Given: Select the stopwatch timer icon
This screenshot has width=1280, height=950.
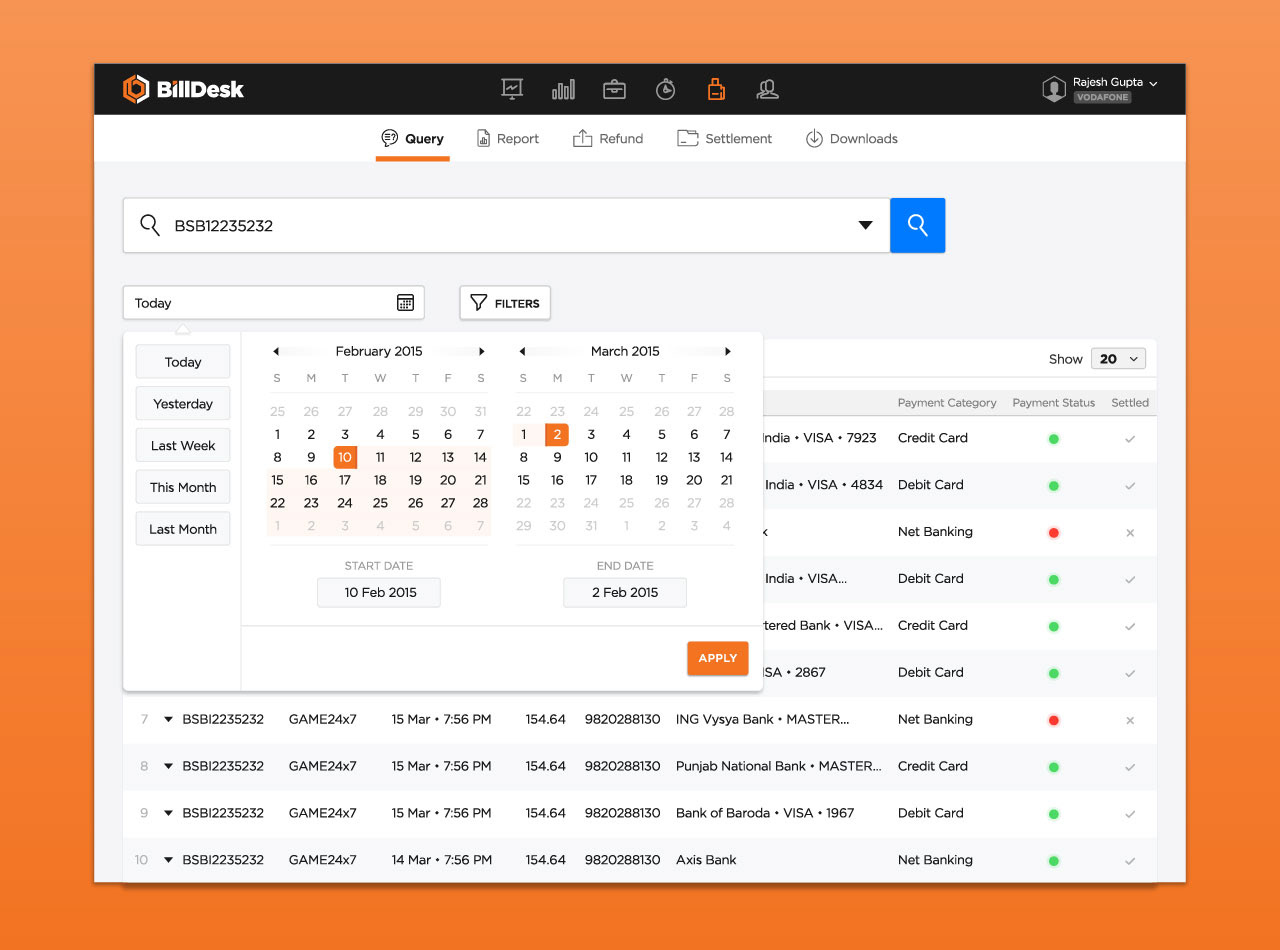Looking at the screenshot, I should tap(665, 89).
